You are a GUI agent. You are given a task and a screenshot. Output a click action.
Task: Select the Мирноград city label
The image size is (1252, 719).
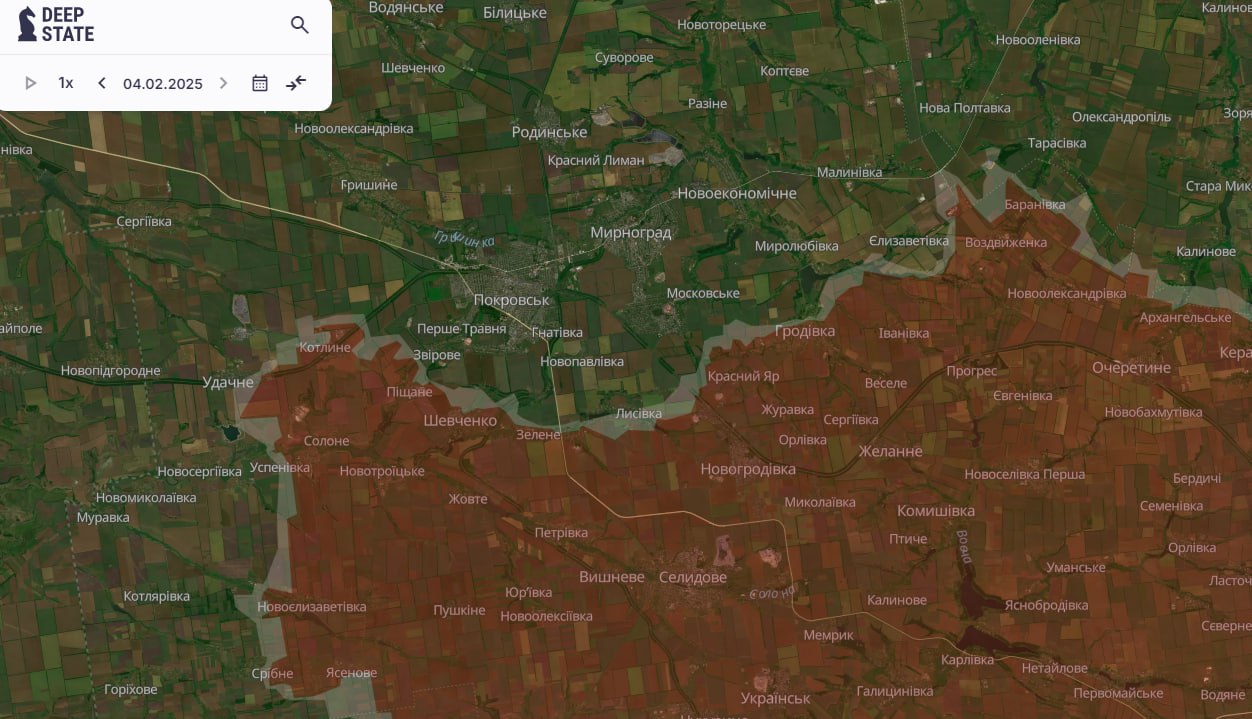630,233
